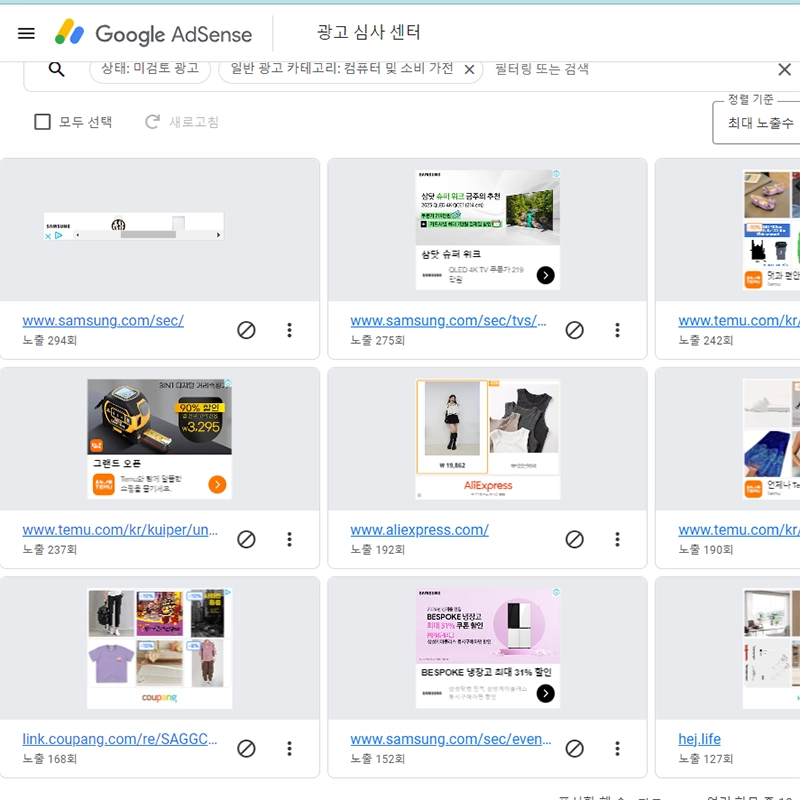Click the 노출 237회 impression count
Screen dimensions: 800x800
pyautogui.click(x=49, y=549)
